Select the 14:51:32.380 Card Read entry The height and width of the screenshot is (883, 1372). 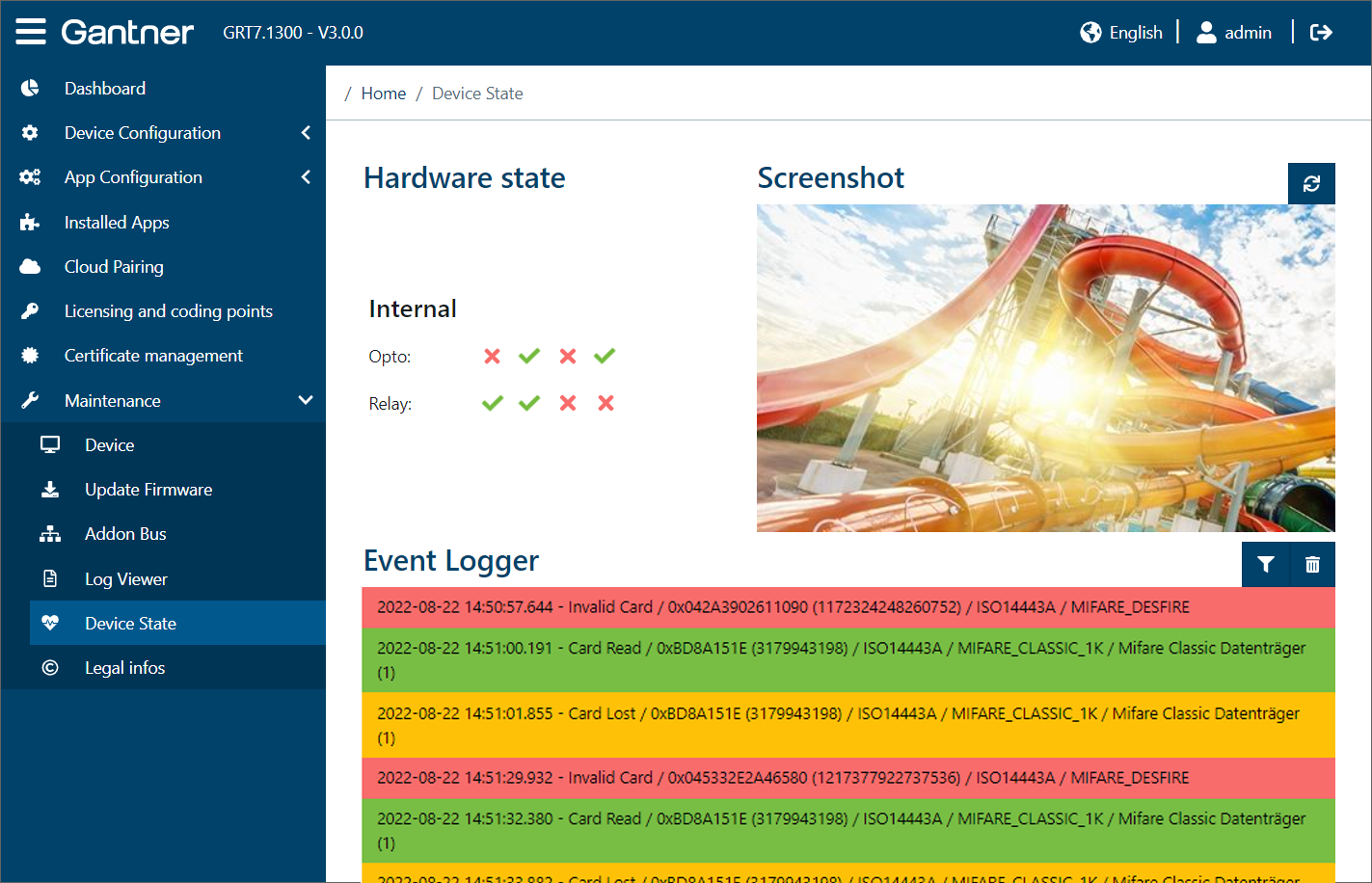(x=848, y=831)
